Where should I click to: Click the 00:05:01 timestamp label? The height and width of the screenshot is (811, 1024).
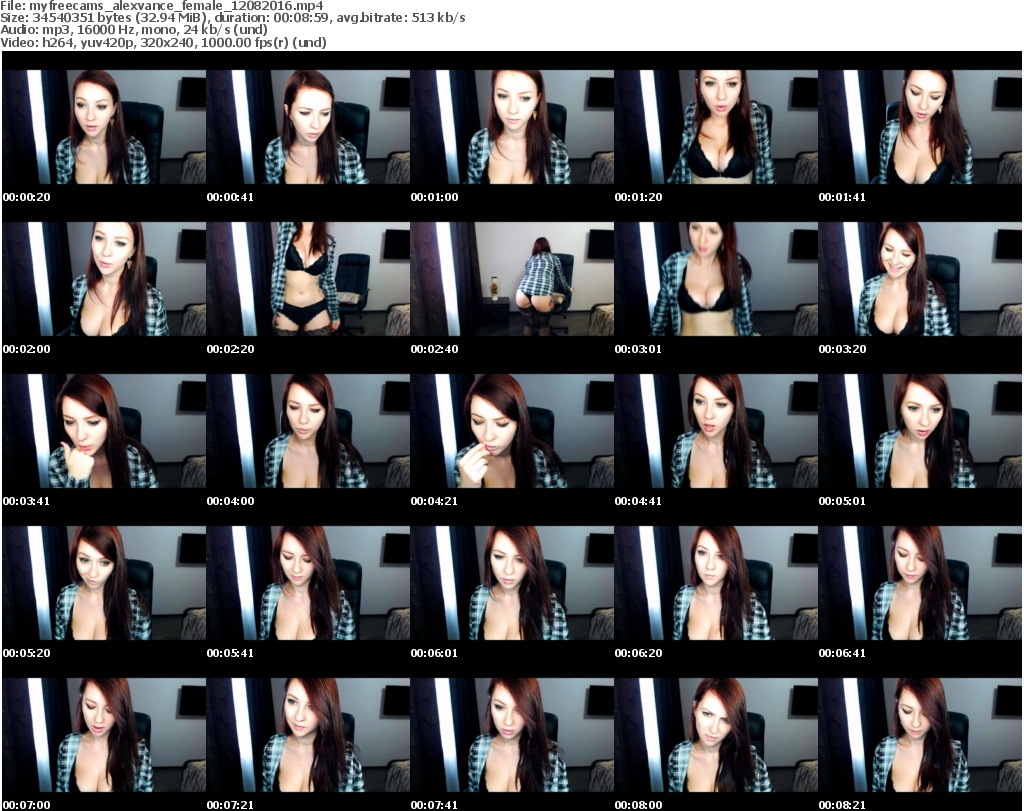coord(842,501)
